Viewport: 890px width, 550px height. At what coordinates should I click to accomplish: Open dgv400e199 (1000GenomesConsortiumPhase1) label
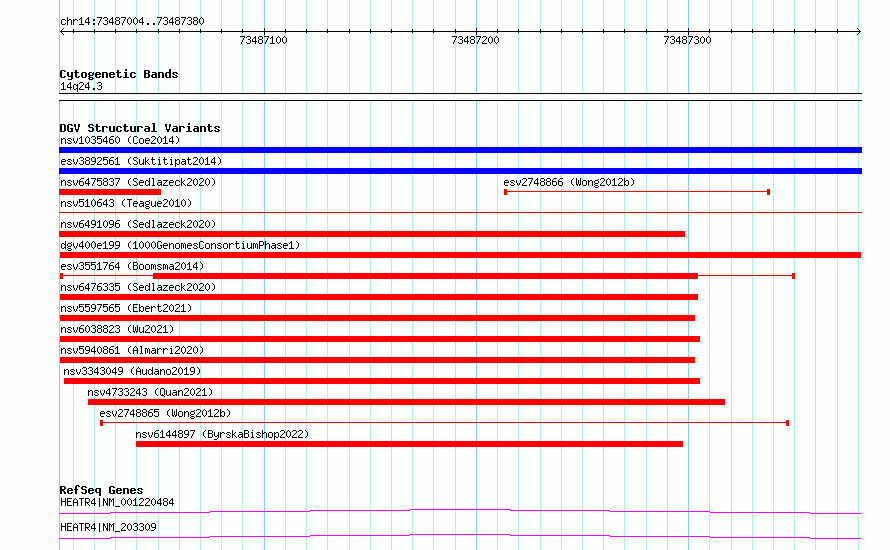pos(180,245)
